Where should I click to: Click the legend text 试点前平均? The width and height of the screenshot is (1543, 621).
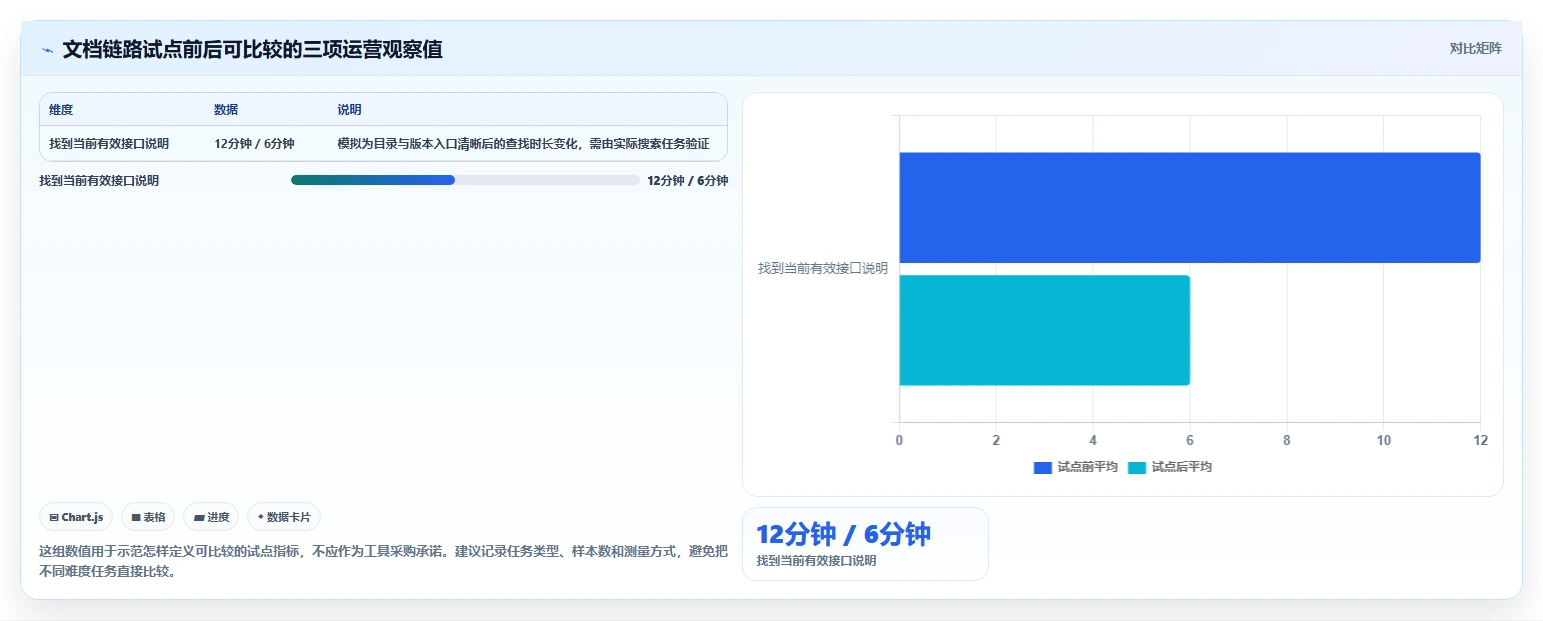tap(1087, 467)
